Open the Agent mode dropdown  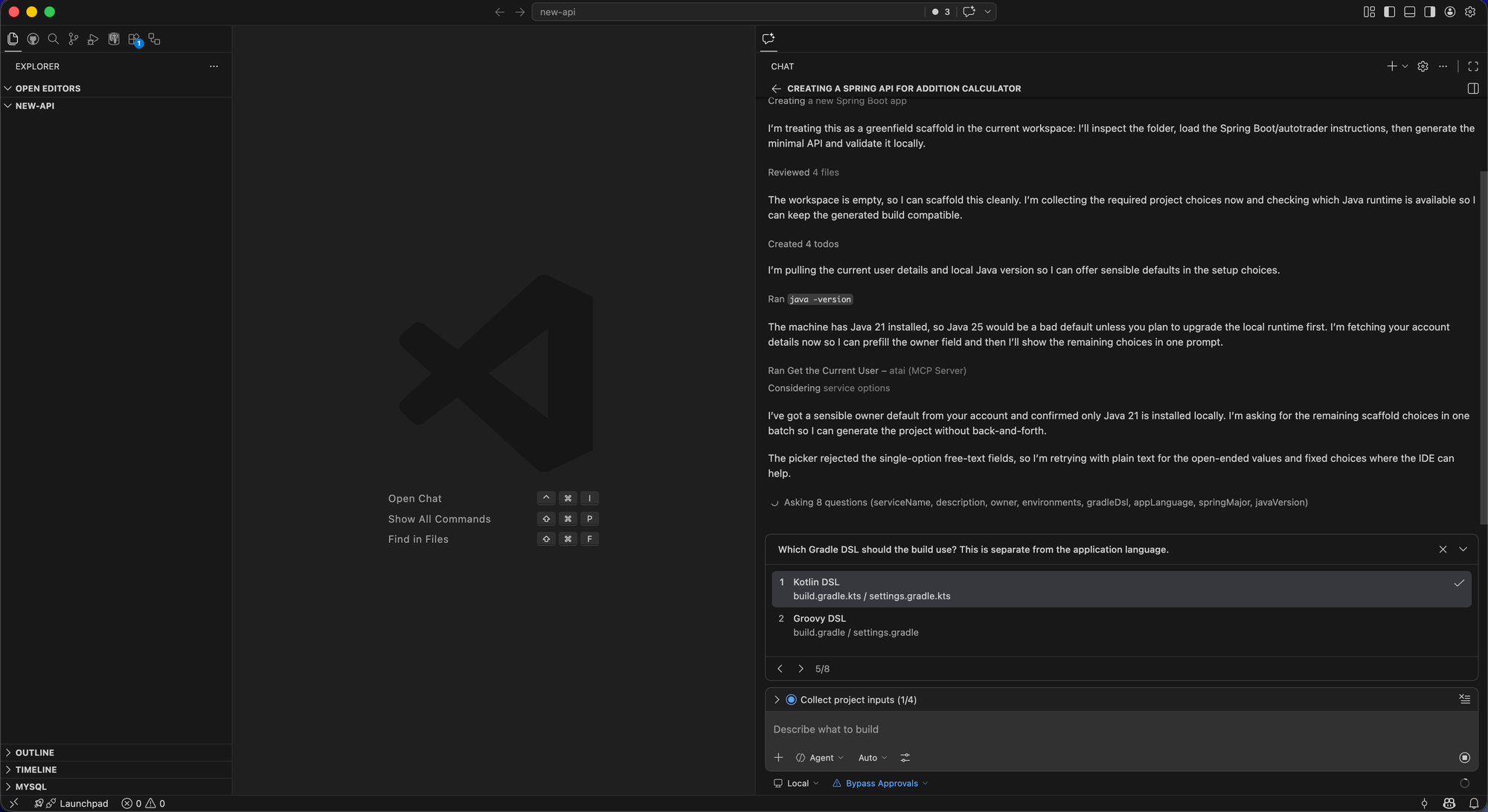click(x=820, y=758)
